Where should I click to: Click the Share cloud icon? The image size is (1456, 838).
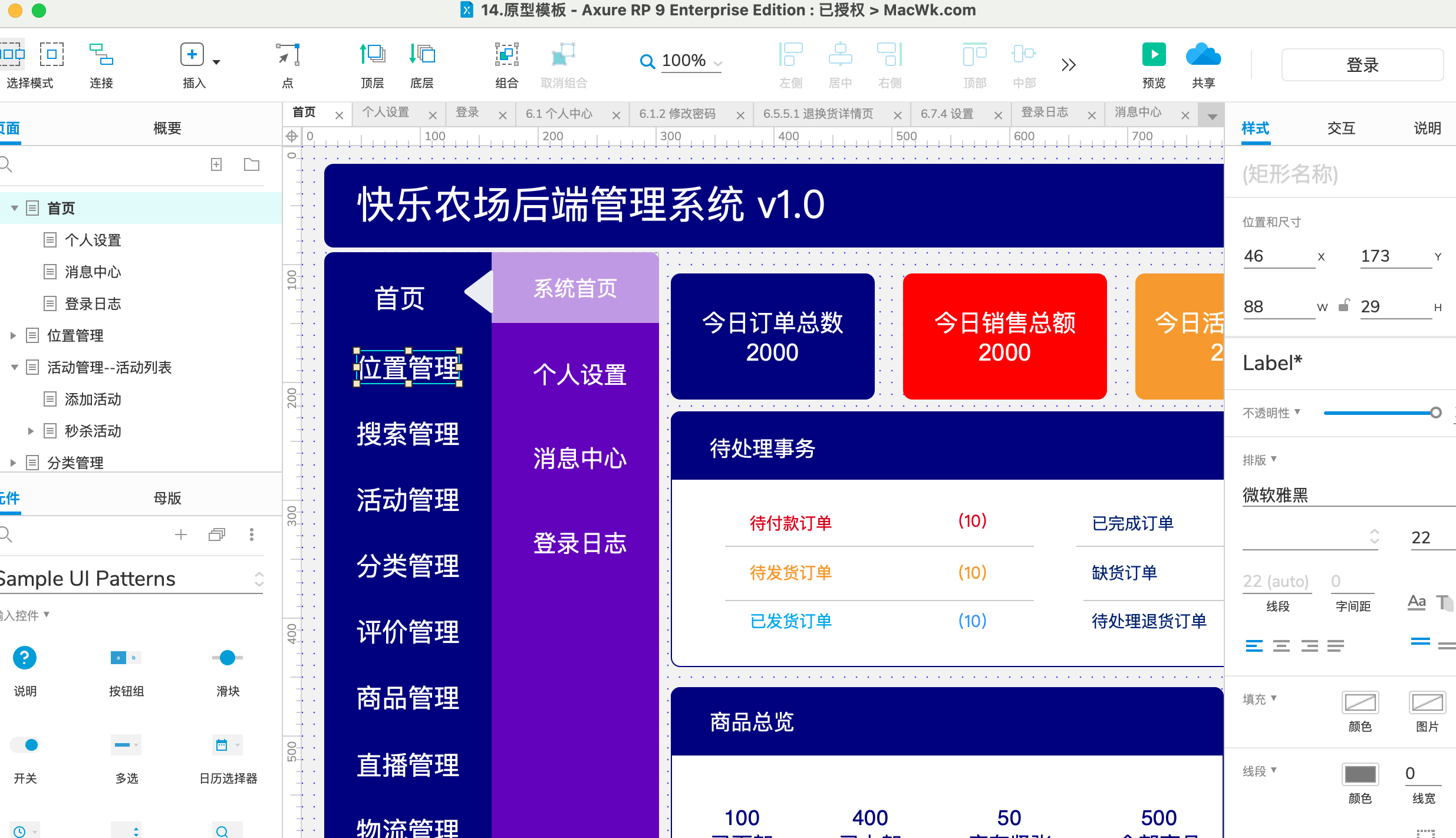click(1203, 55)
